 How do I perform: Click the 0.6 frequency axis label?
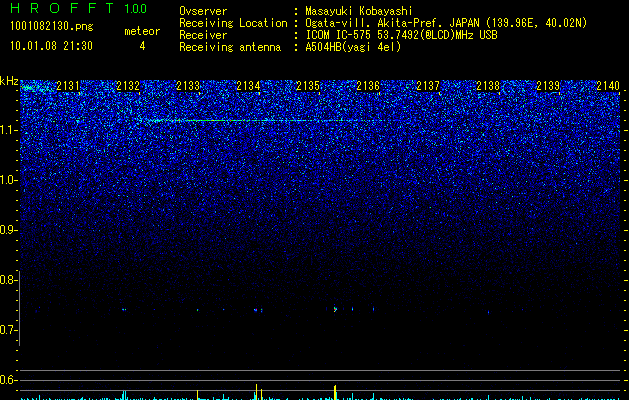coord(8,380)
